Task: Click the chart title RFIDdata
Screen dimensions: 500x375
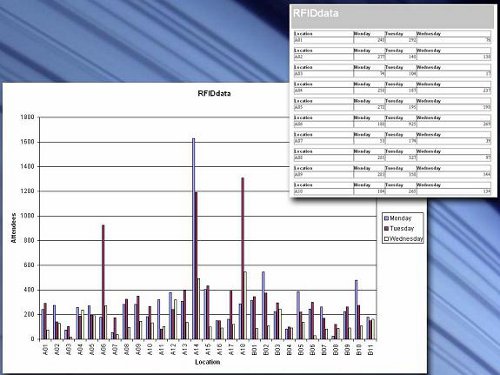Action: coord(214,93)
